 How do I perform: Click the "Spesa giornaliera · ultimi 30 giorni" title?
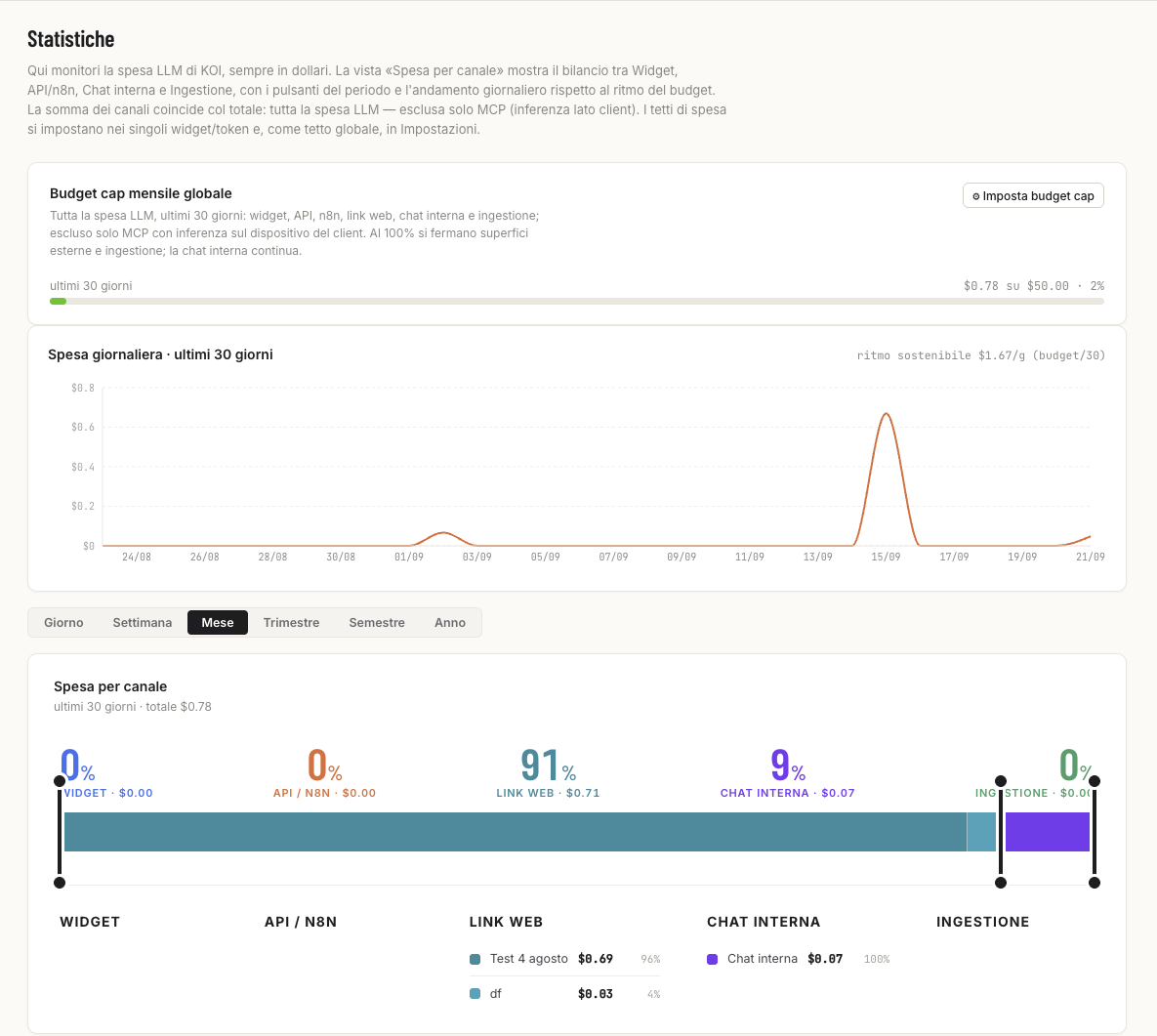pos(160,354)
